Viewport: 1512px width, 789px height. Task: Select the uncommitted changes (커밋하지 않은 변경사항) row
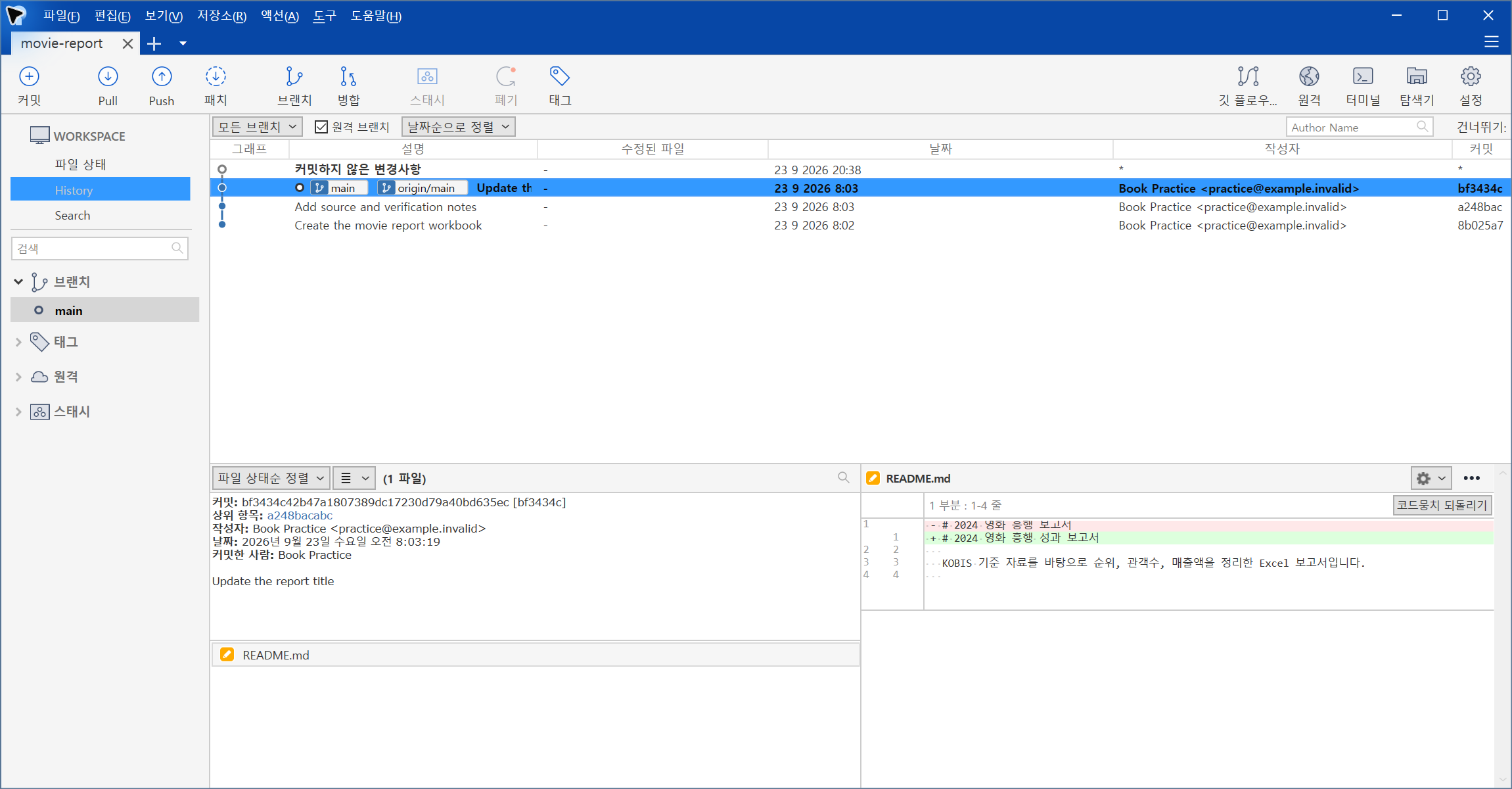click(860, 170)
